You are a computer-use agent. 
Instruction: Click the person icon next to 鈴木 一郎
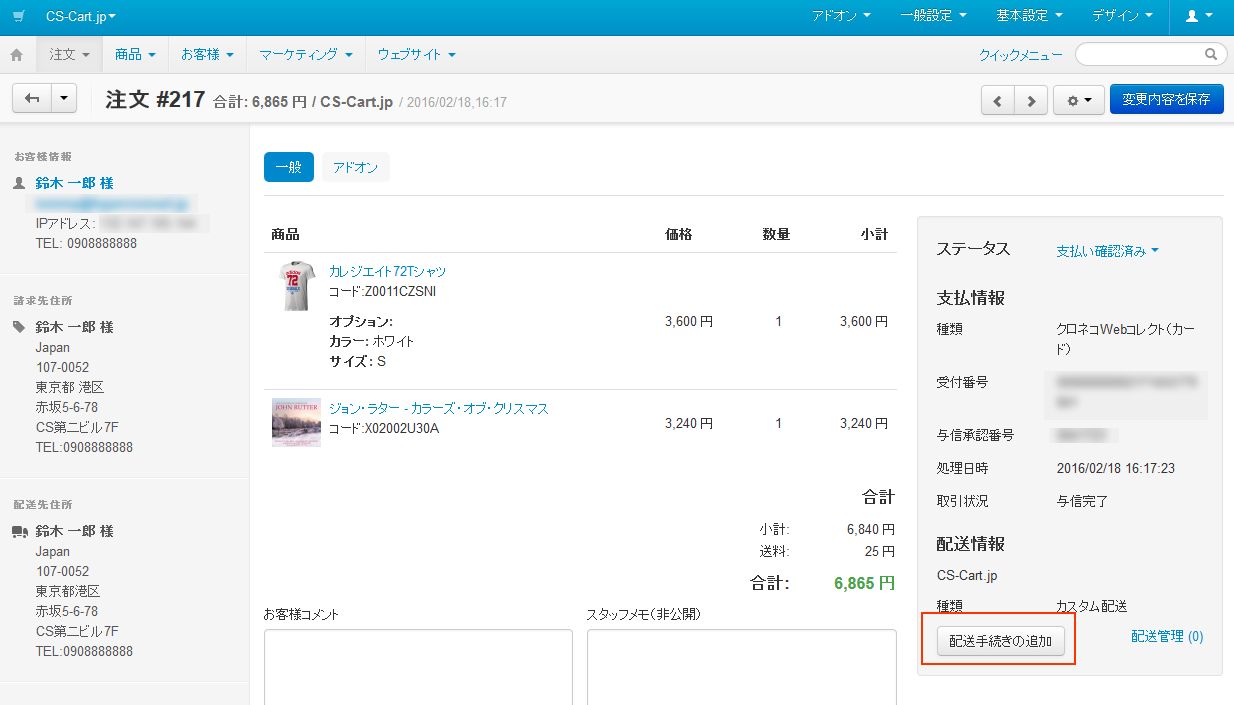pos(20,182)
